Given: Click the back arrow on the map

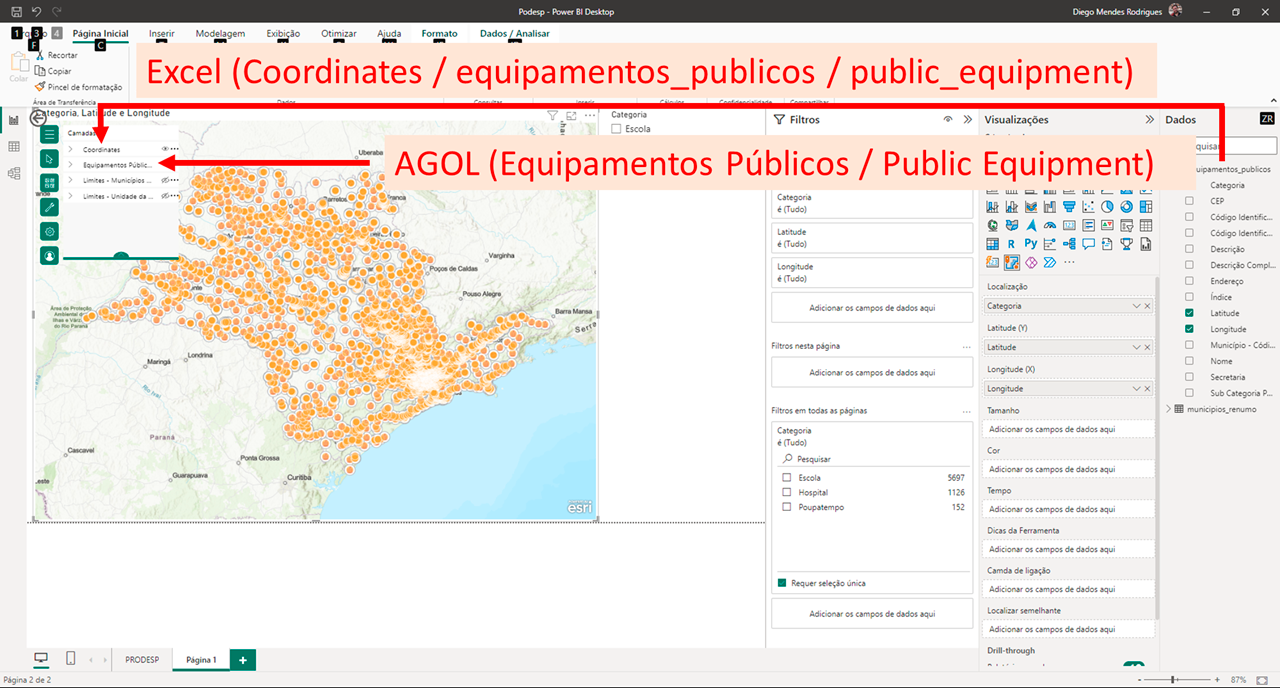Looking at the screenshot, I should coord(37,118).
